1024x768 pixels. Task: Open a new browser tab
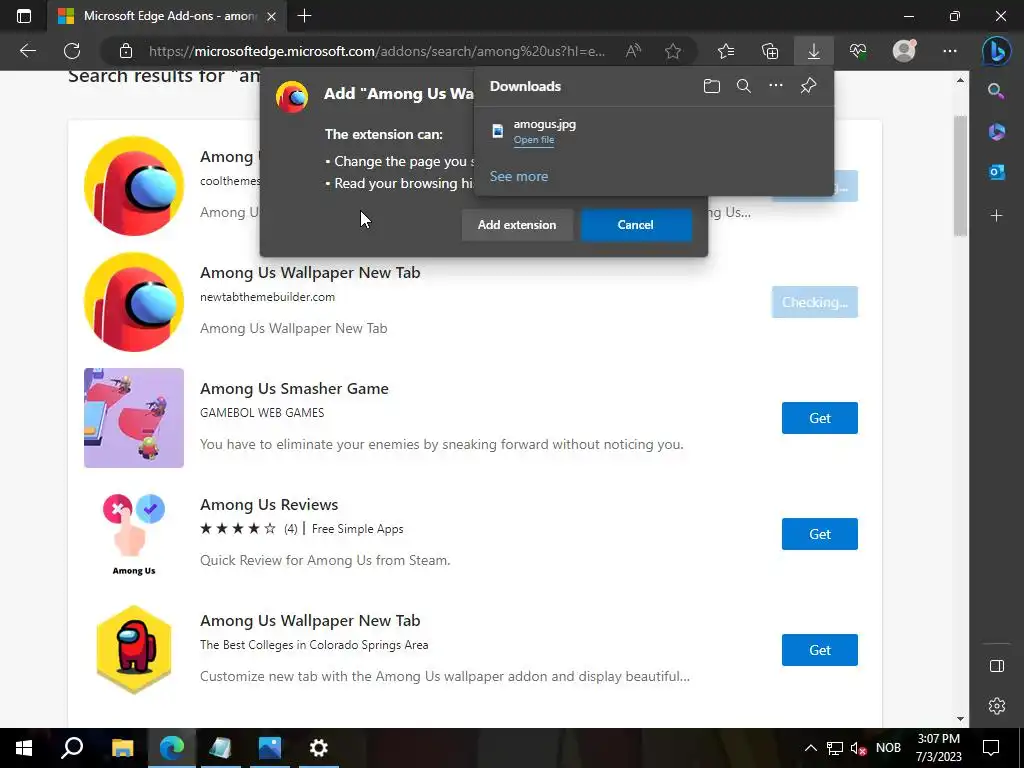pyautogui.click(x=304, y=16)
